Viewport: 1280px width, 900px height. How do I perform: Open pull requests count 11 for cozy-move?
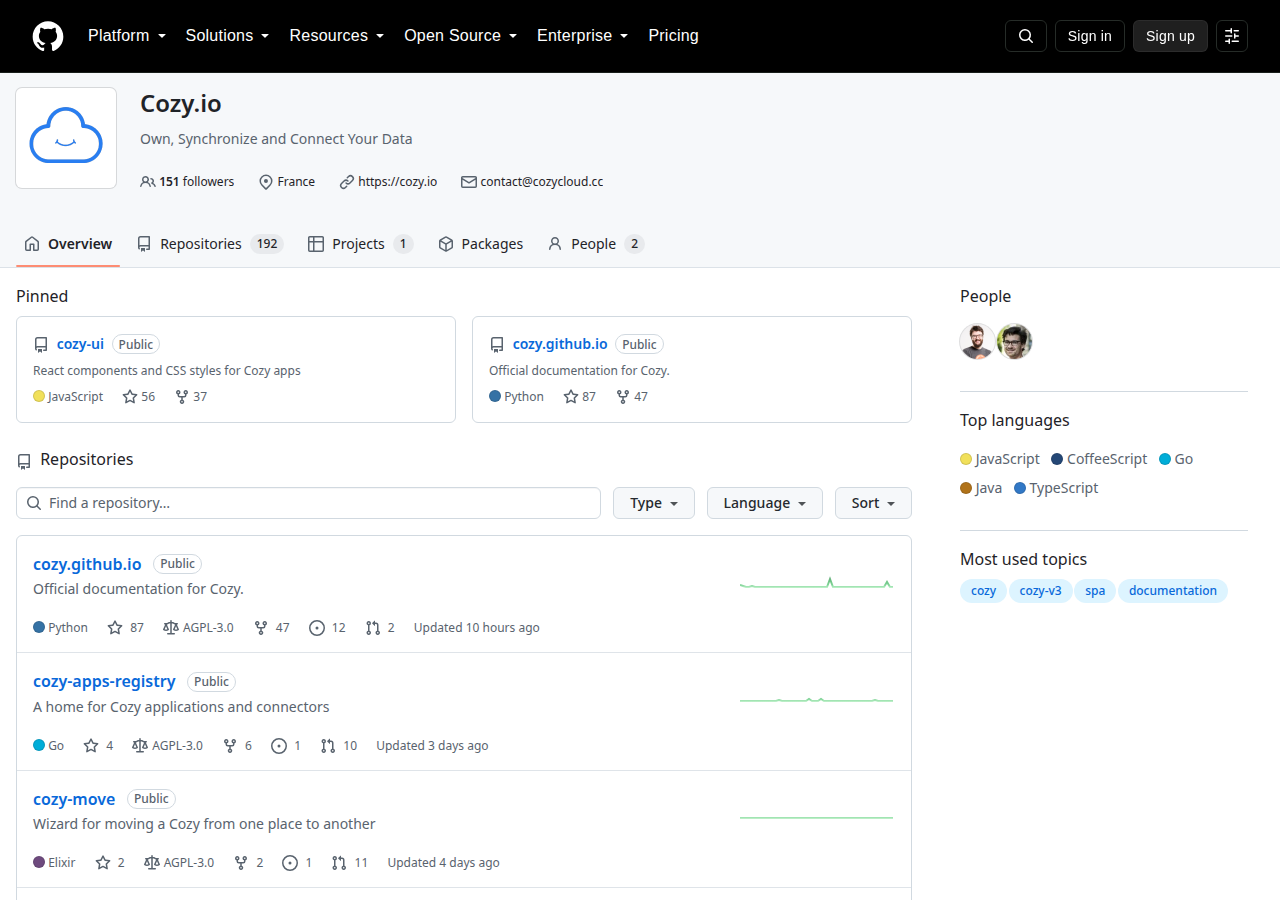click(x=350, y=863)
